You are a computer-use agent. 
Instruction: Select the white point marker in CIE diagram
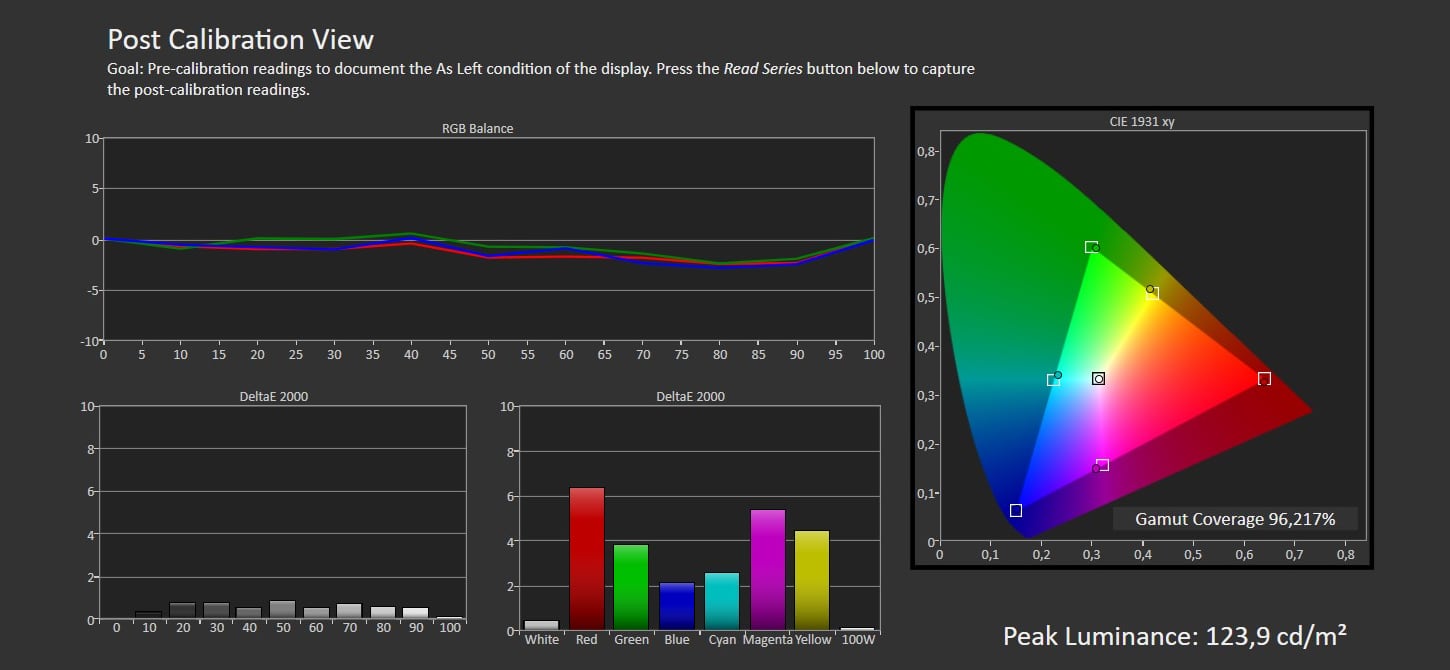1098,378
